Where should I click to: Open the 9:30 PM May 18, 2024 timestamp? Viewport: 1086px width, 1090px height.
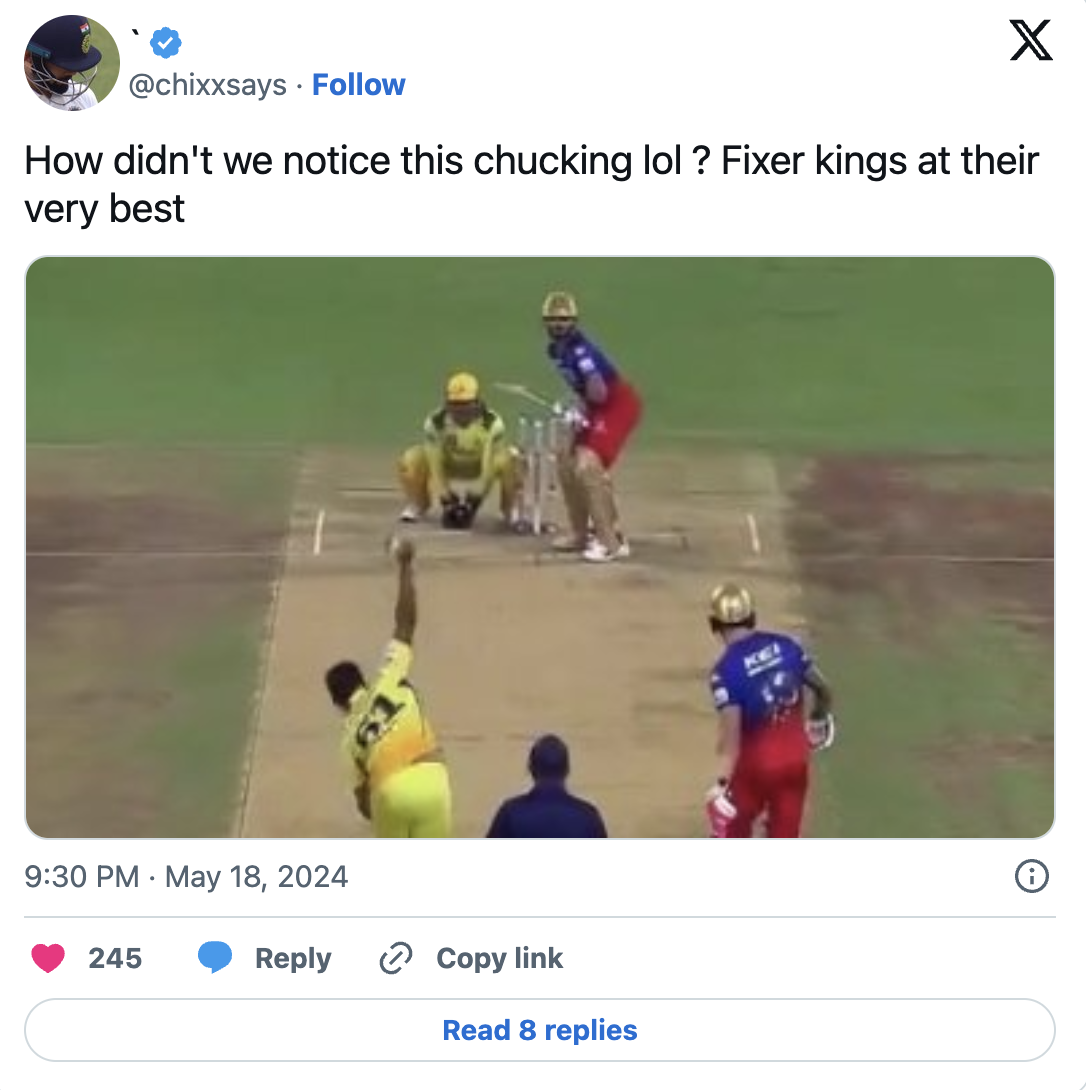(186, 877)
